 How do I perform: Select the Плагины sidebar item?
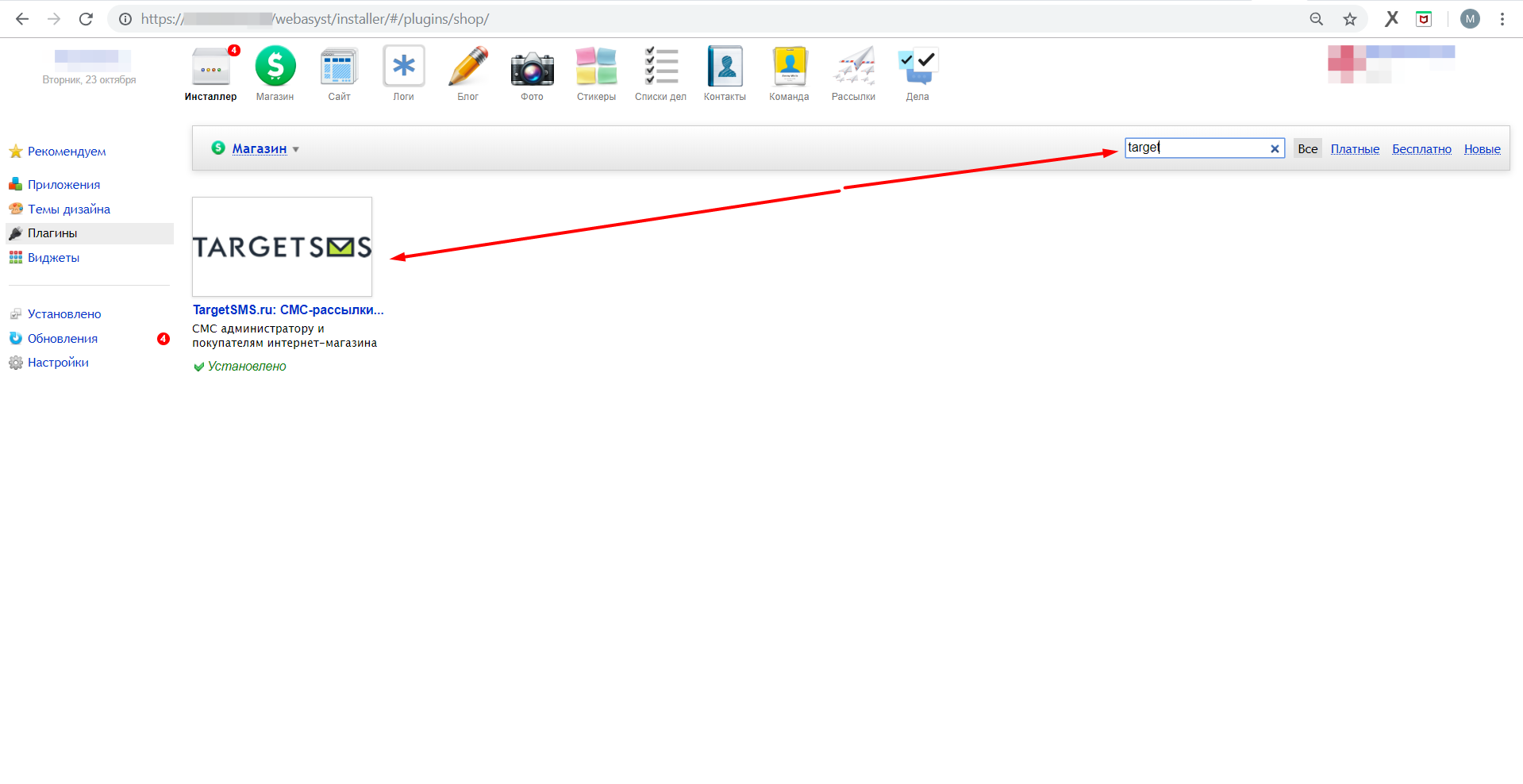[90, 233]
